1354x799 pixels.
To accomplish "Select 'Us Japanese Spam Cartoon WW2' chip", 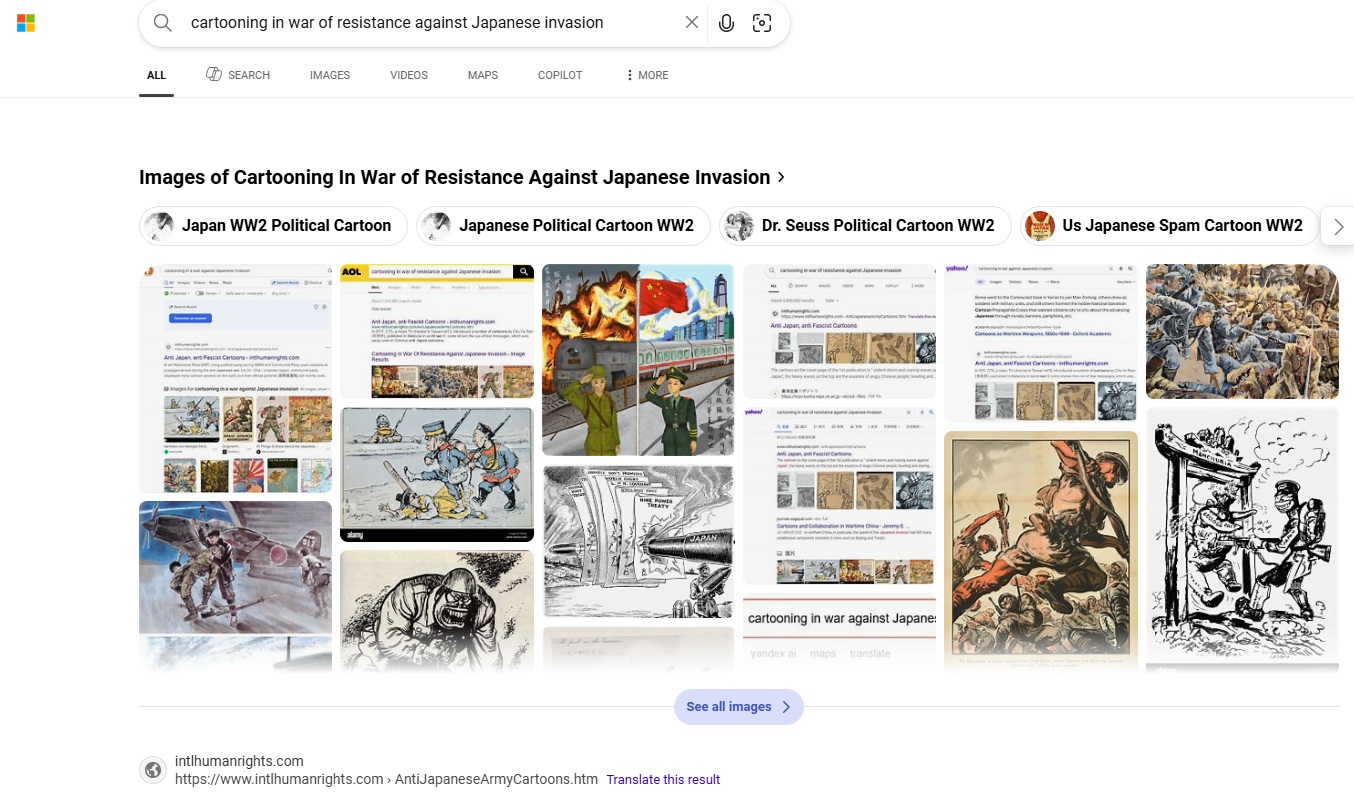I will 1169,226.
